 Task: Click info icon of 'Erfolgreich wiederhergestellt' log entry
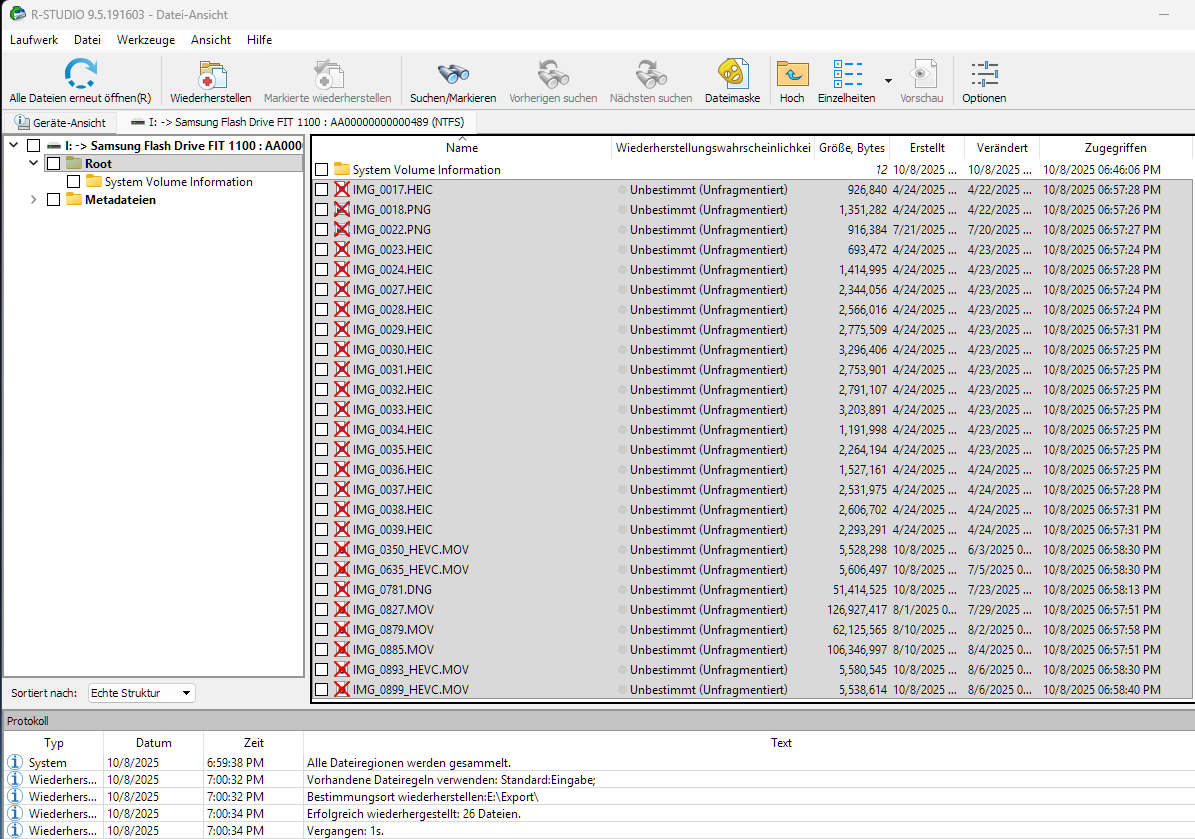tap(14, 813)
